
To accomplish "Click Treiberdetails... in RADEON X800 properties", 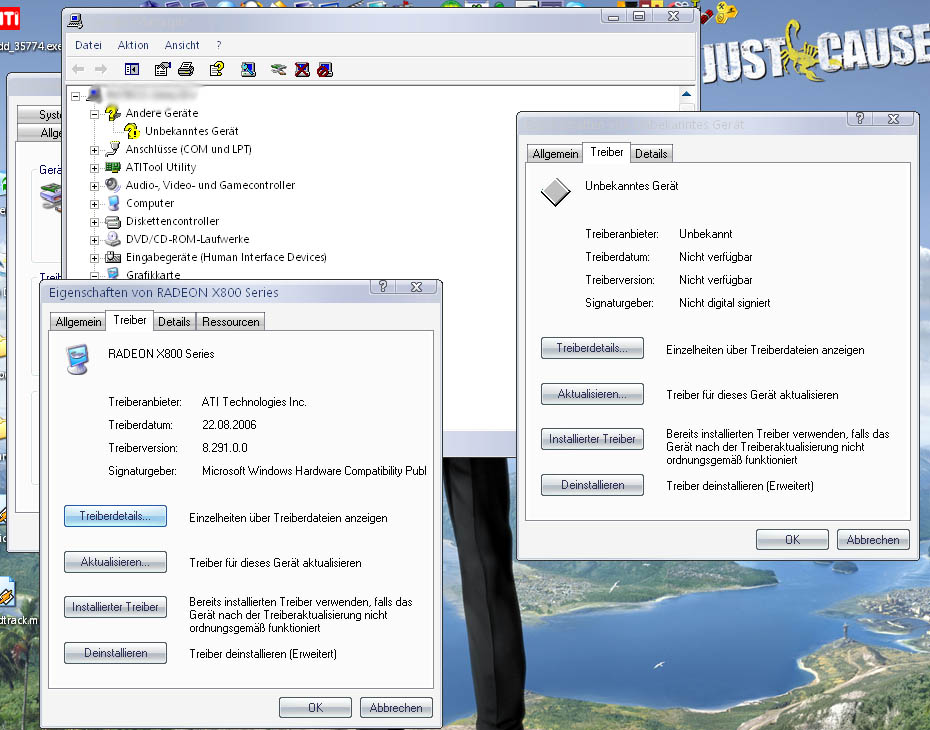I will pos(115,516).
